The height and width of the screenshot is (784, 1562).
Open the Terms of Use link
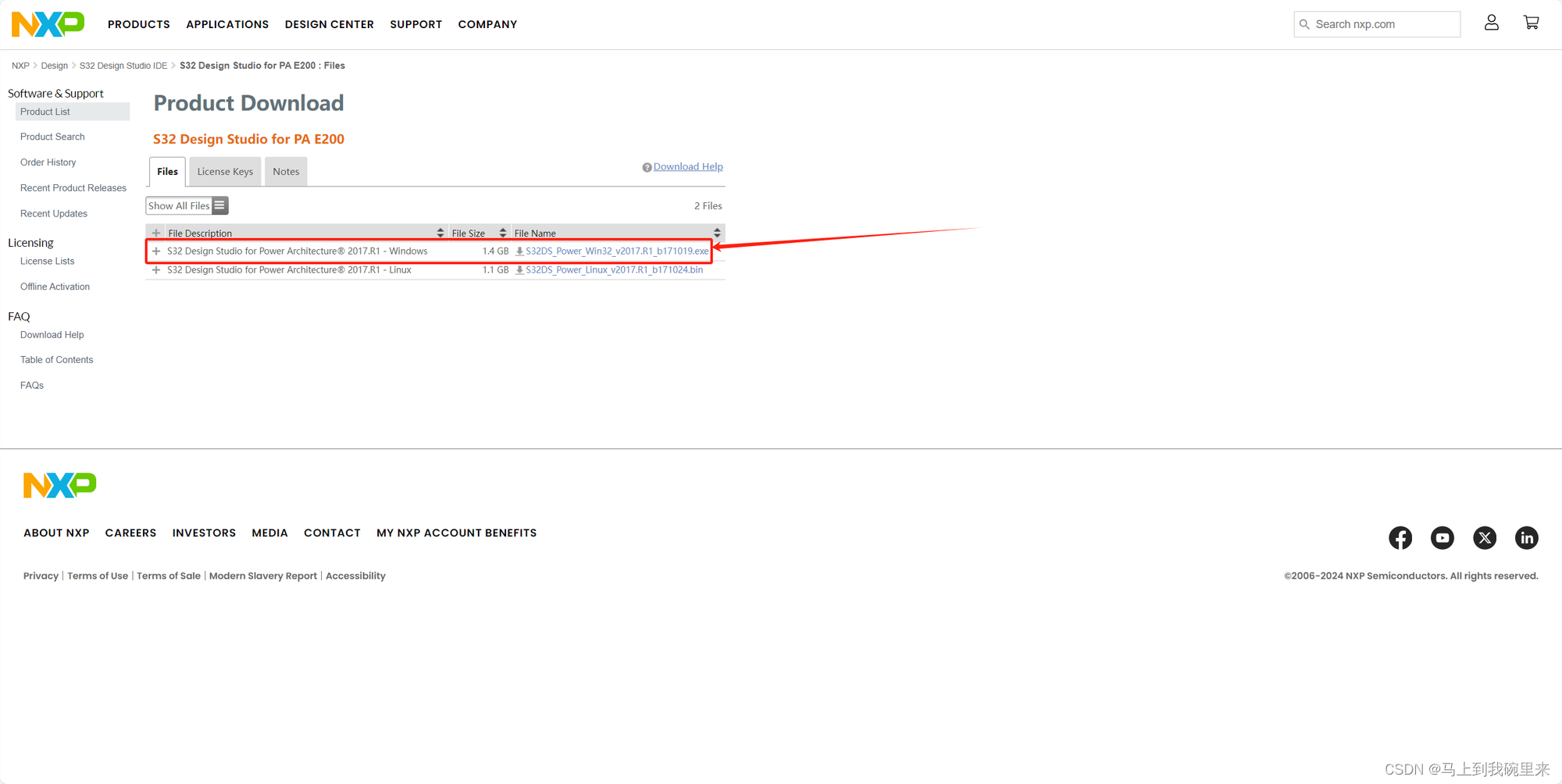(x=98, y=576)
